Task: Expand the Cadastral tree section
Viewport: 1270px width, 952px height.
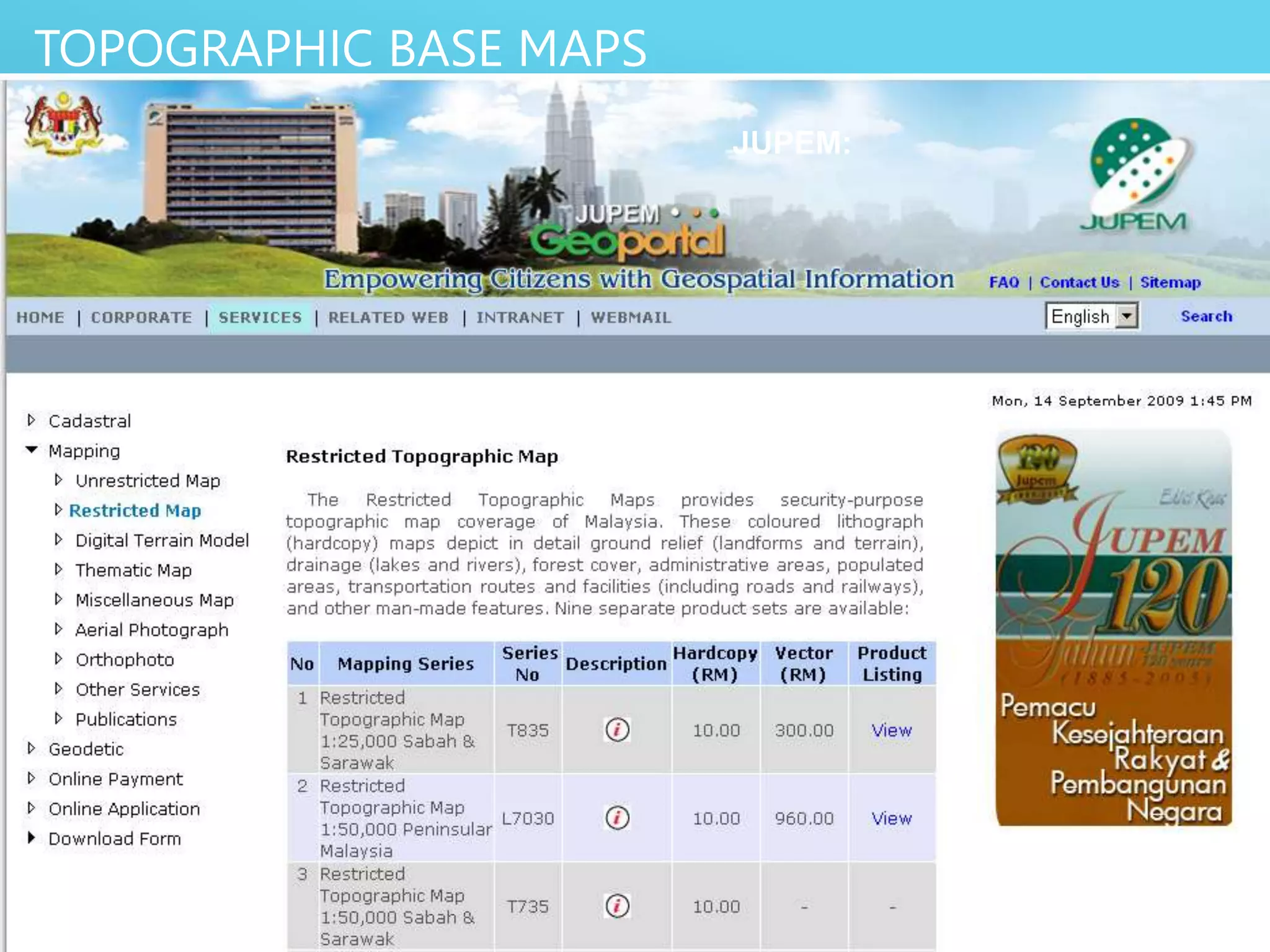Action: pyautogui.click(x=32, y=420)
